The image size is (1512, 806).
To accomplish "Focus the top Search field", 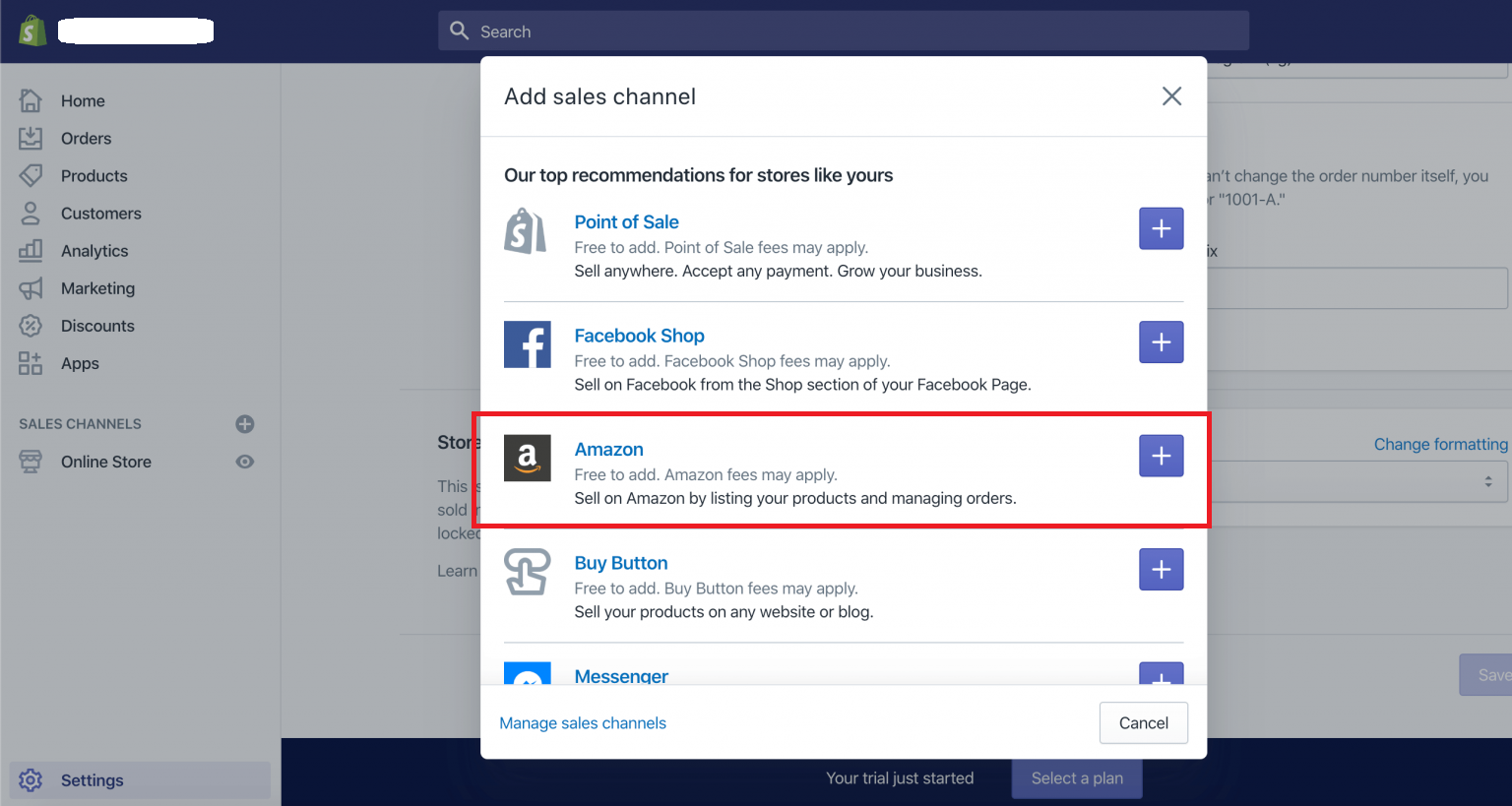I will (844, 31).
